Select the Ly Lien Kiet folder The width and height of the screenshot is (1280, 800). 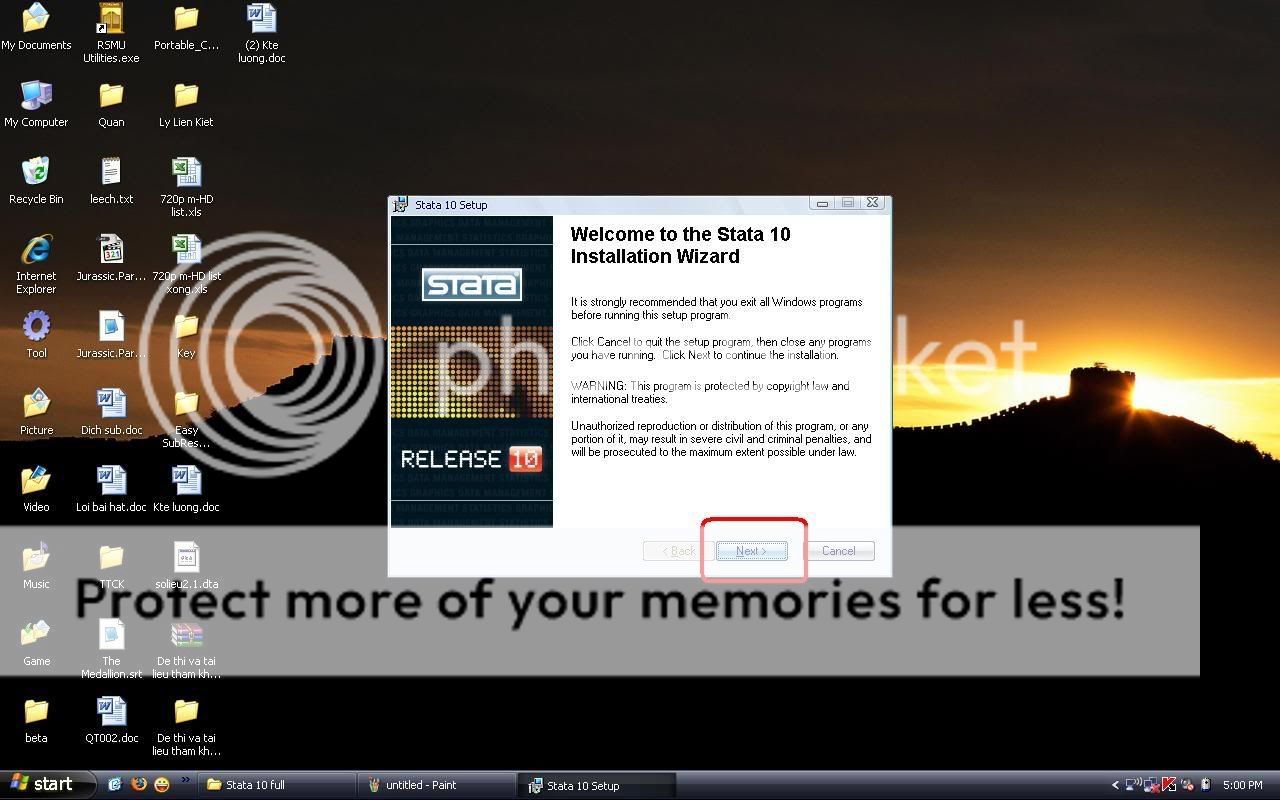pyautogui.click(x=186, y=104)
